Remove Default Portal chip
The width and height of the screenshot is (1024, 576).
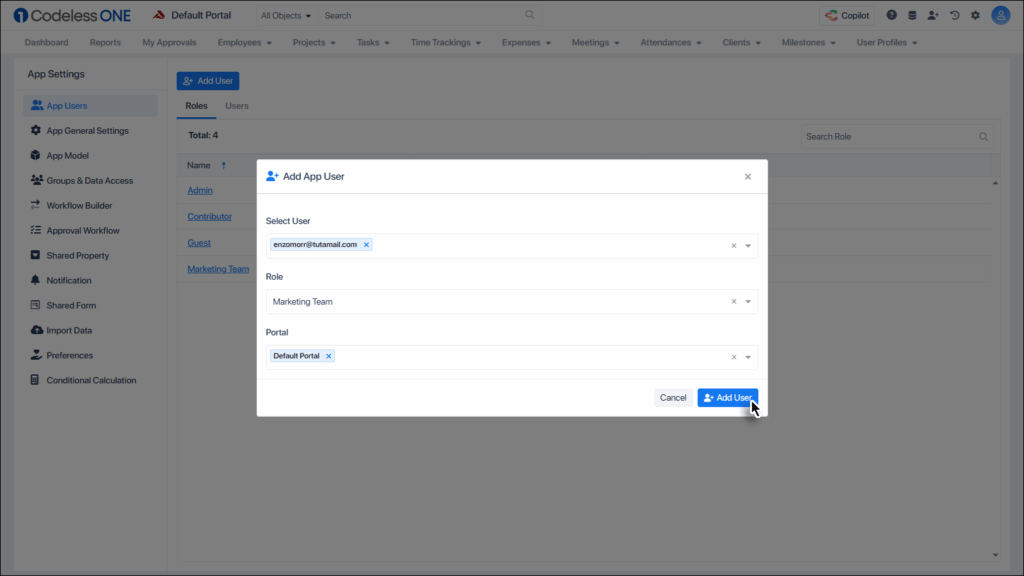328,356
